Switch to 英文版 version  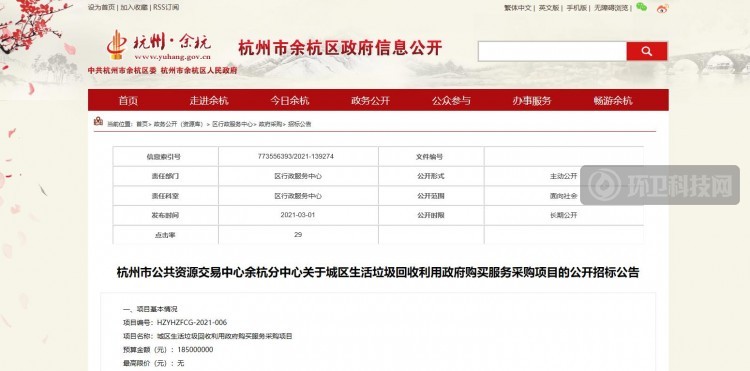pyautogui.click(x=549, y=8)
